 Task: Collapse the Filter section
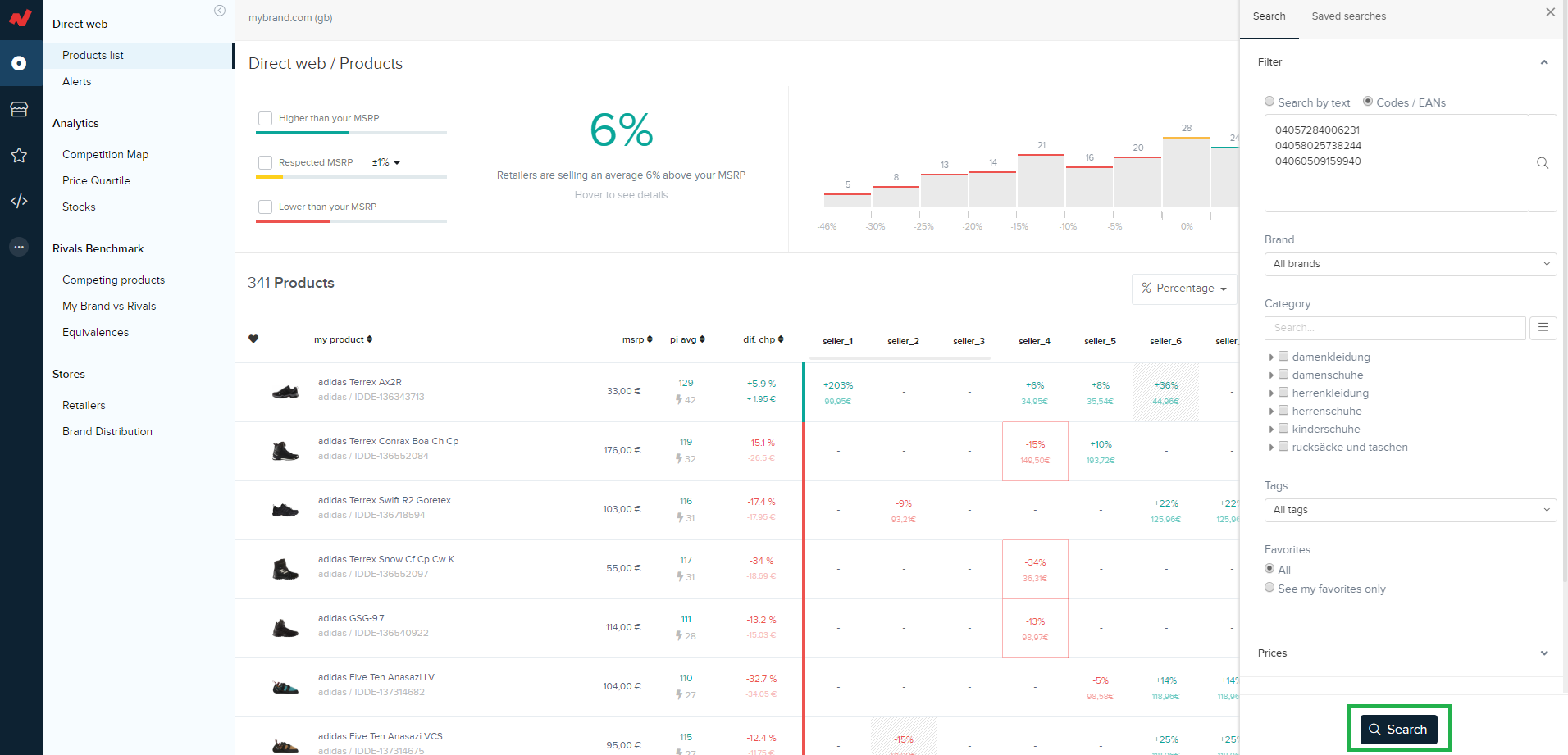[x=1544, y=62]
